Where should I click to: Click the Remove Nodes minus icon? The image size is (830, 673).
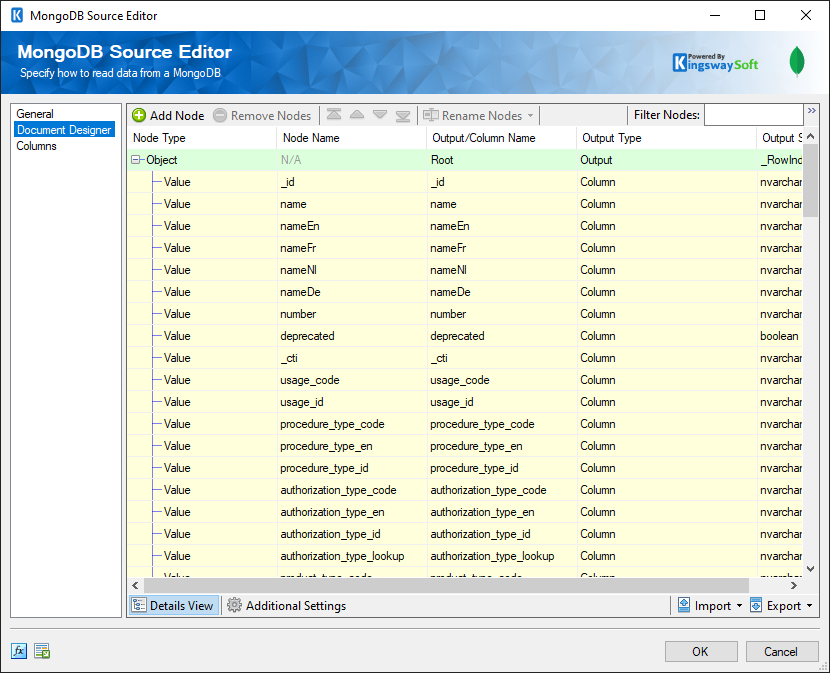220,115
